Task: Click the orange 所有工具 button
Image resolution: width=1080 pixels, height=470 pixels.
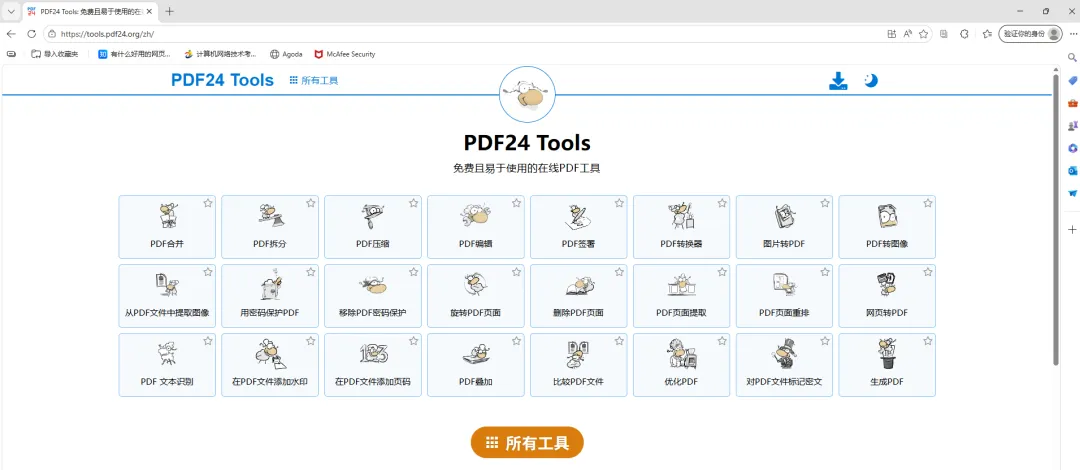Action: click(x=527, y=442)
